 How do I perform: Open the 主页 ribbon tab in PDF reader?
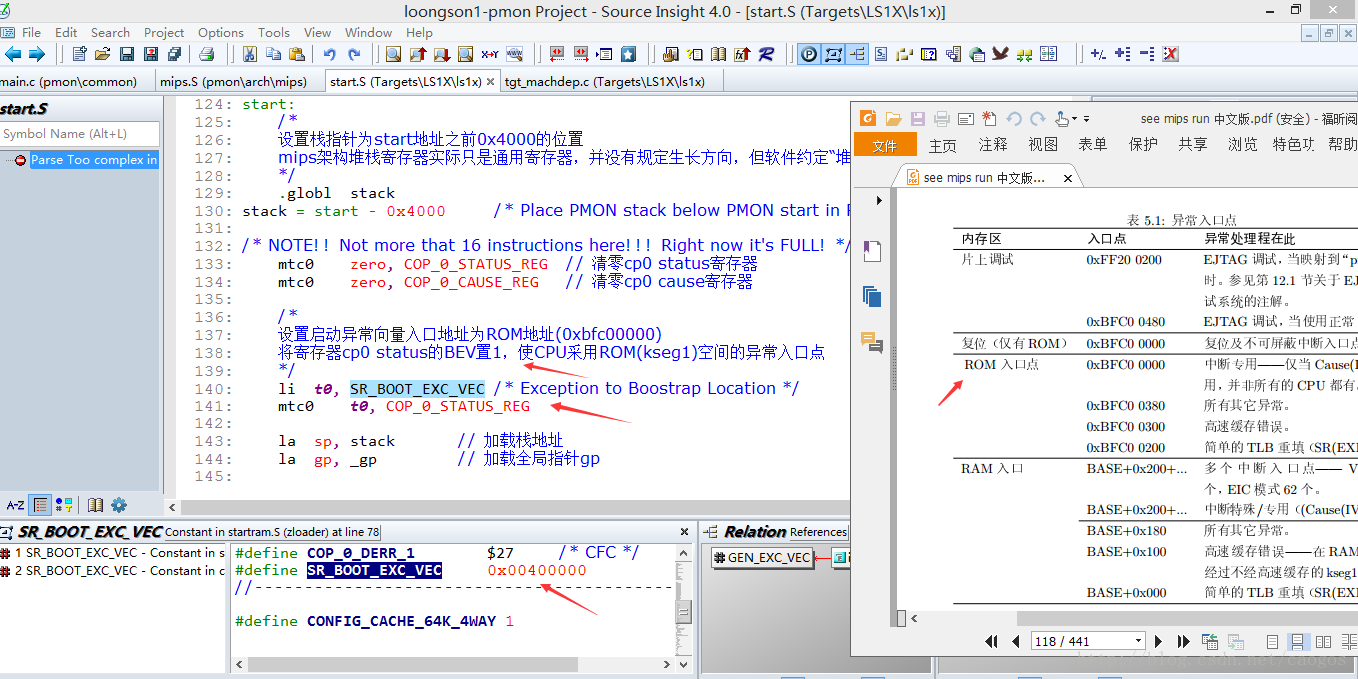tap(943, 145)
